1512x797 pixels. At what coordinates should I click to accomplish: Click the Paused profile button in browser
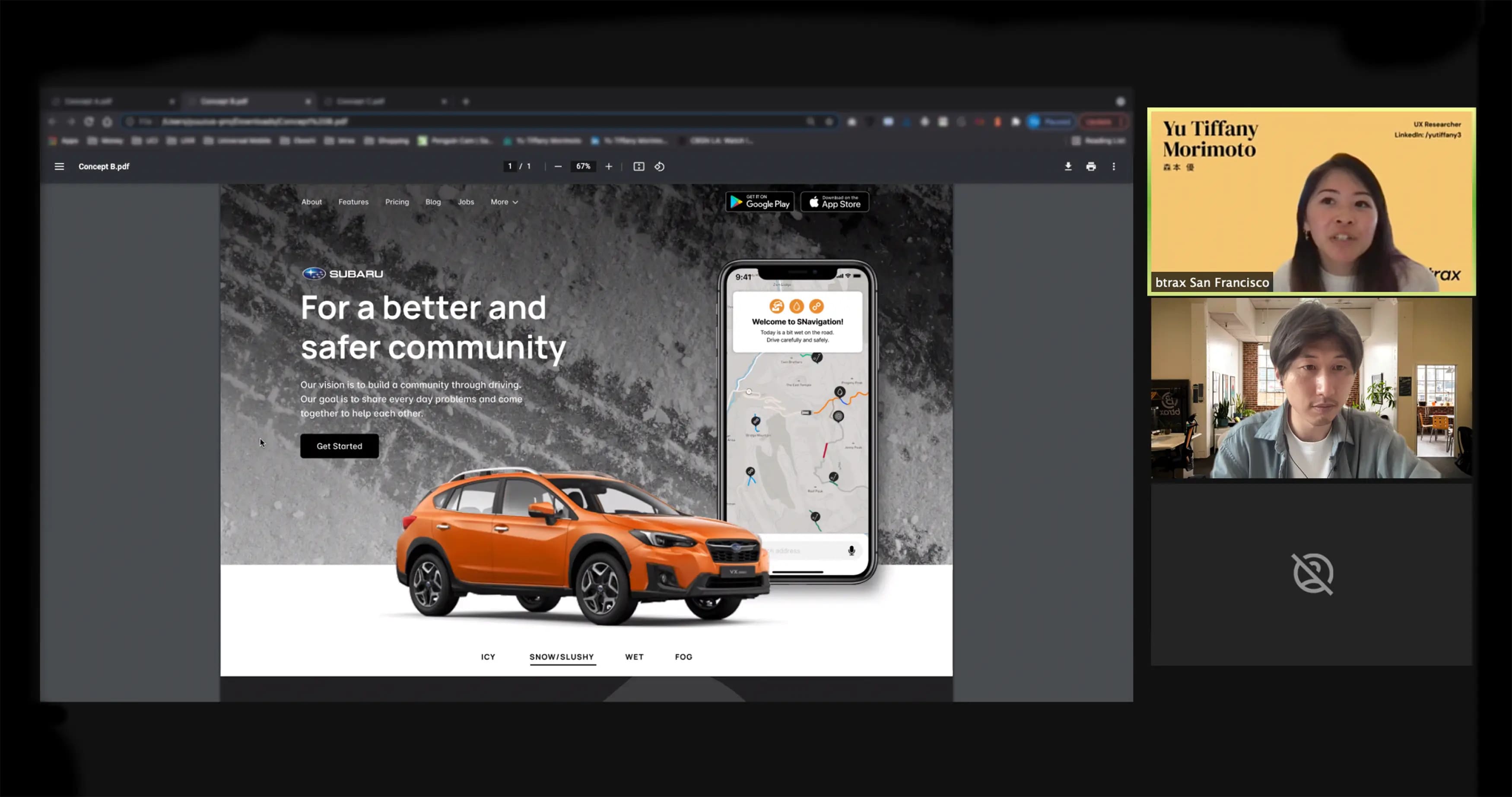coord(1051,121)
